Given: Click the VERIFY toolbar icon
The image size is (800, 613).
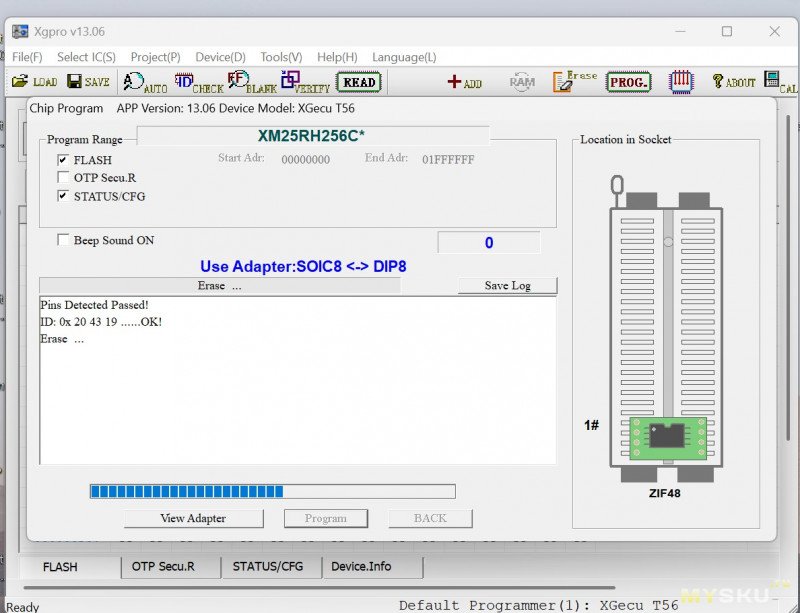Looking at the screenshot, I should (305, 83).
